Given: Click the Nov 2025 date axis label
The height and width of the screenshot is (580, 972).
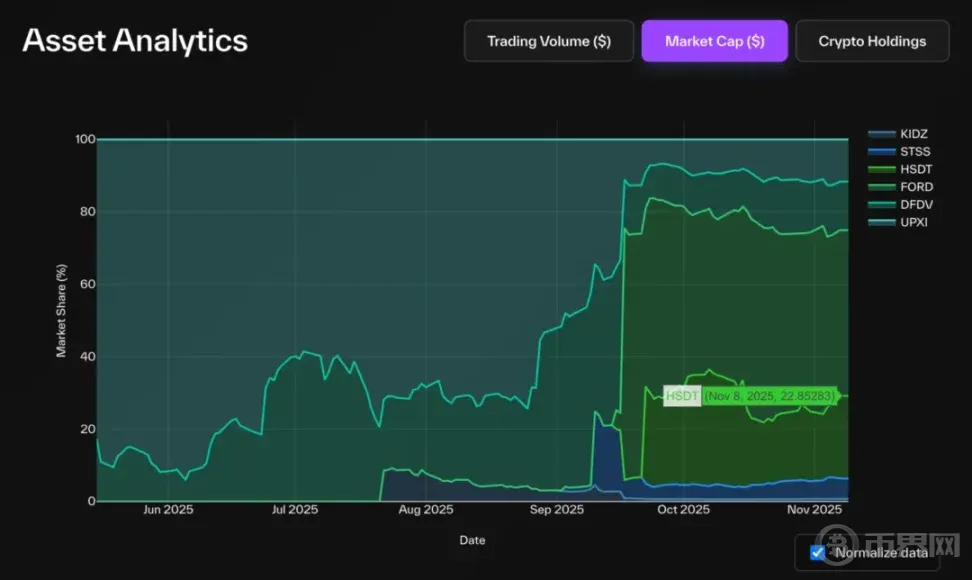Looking at the screenshot, I should click(x=814, y=510).
